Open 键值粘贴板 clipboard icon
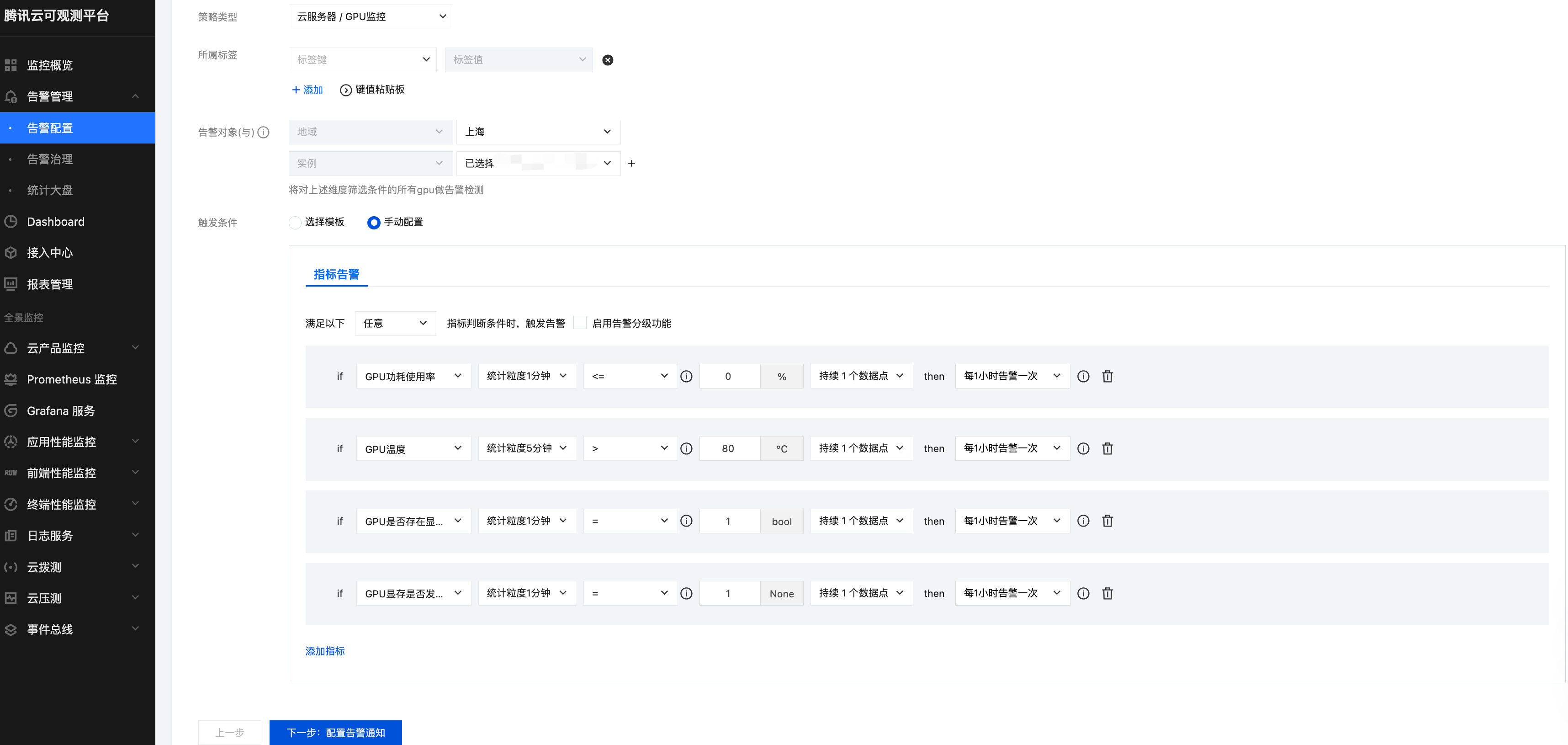1568x745 pixels. [345, 90]
